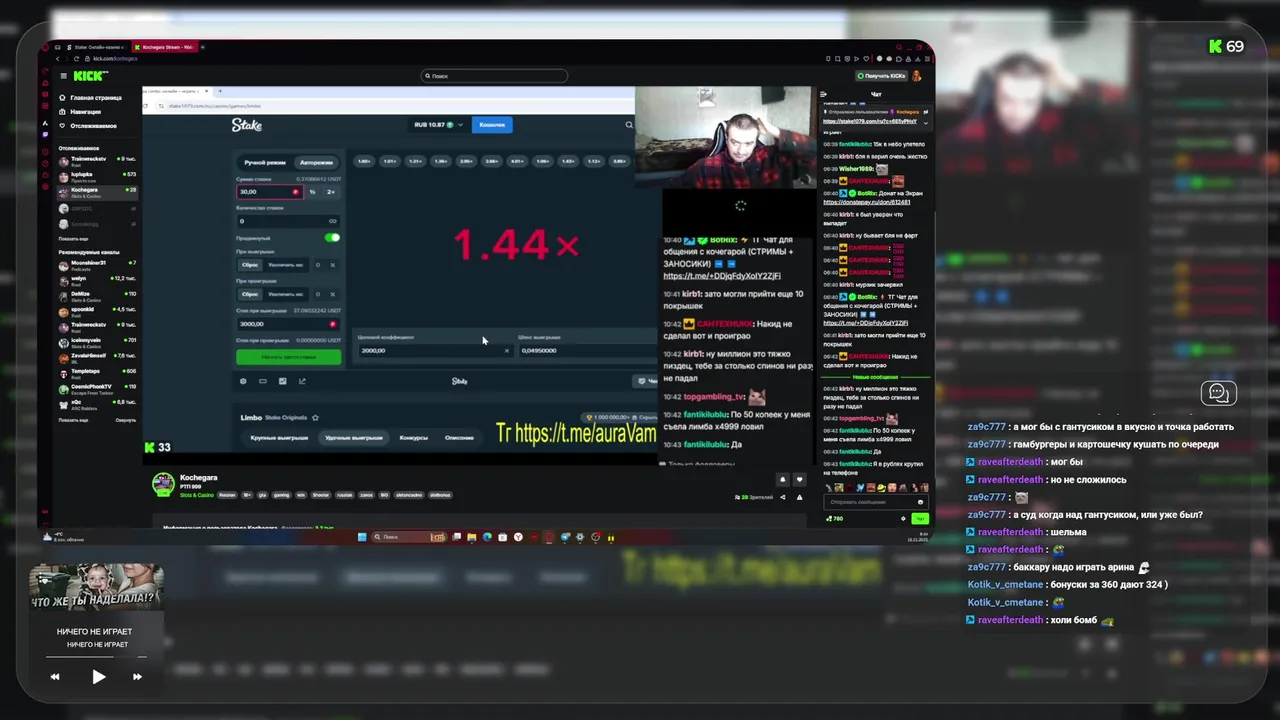Toggle Stake theater mode icon
Viewport: 1280px width, 720px height.
[263, 381]
